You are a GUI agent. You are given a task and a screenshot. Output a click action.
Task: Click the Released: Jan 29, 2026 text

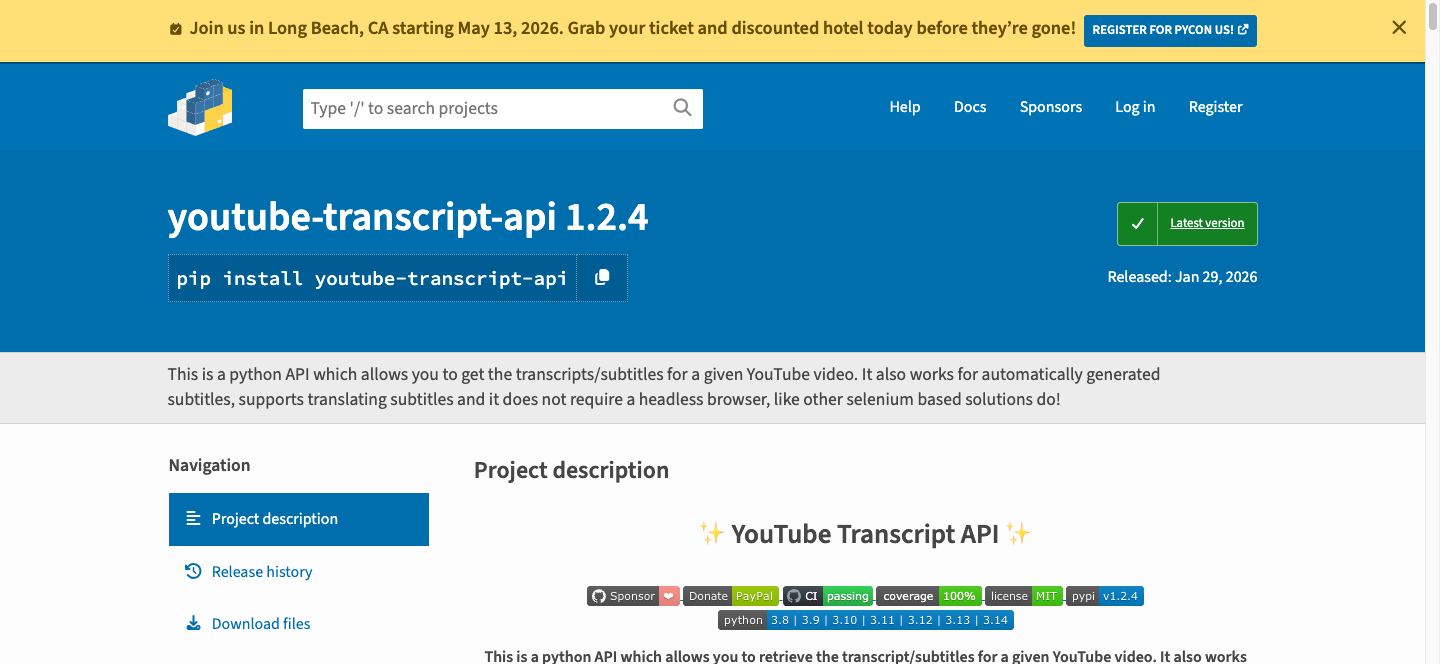point(1182,277)
